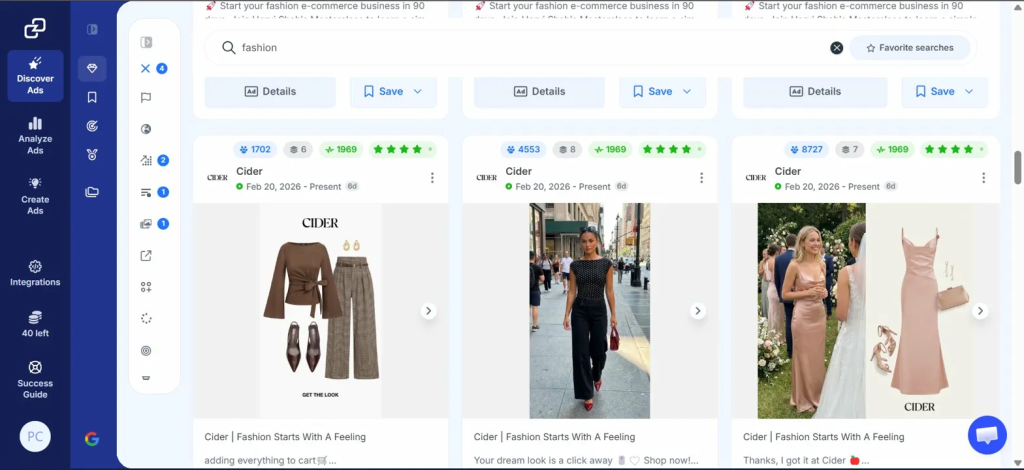
Task: Select the diamond icon in secondary sidebar
Action: click(x=92, y=69)
